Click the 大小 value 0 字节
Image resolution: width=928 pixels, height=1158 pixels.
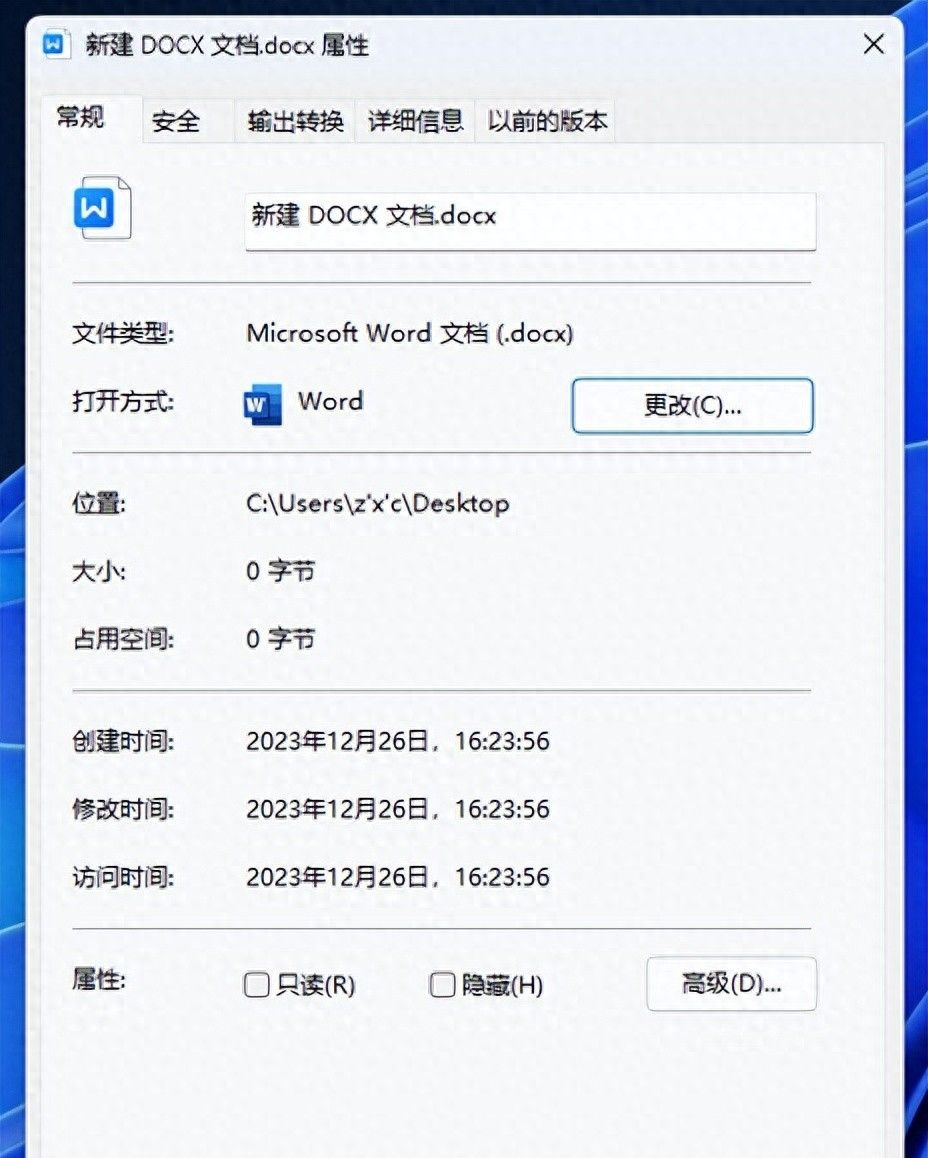pyautogui.click(x=281, y=571)
